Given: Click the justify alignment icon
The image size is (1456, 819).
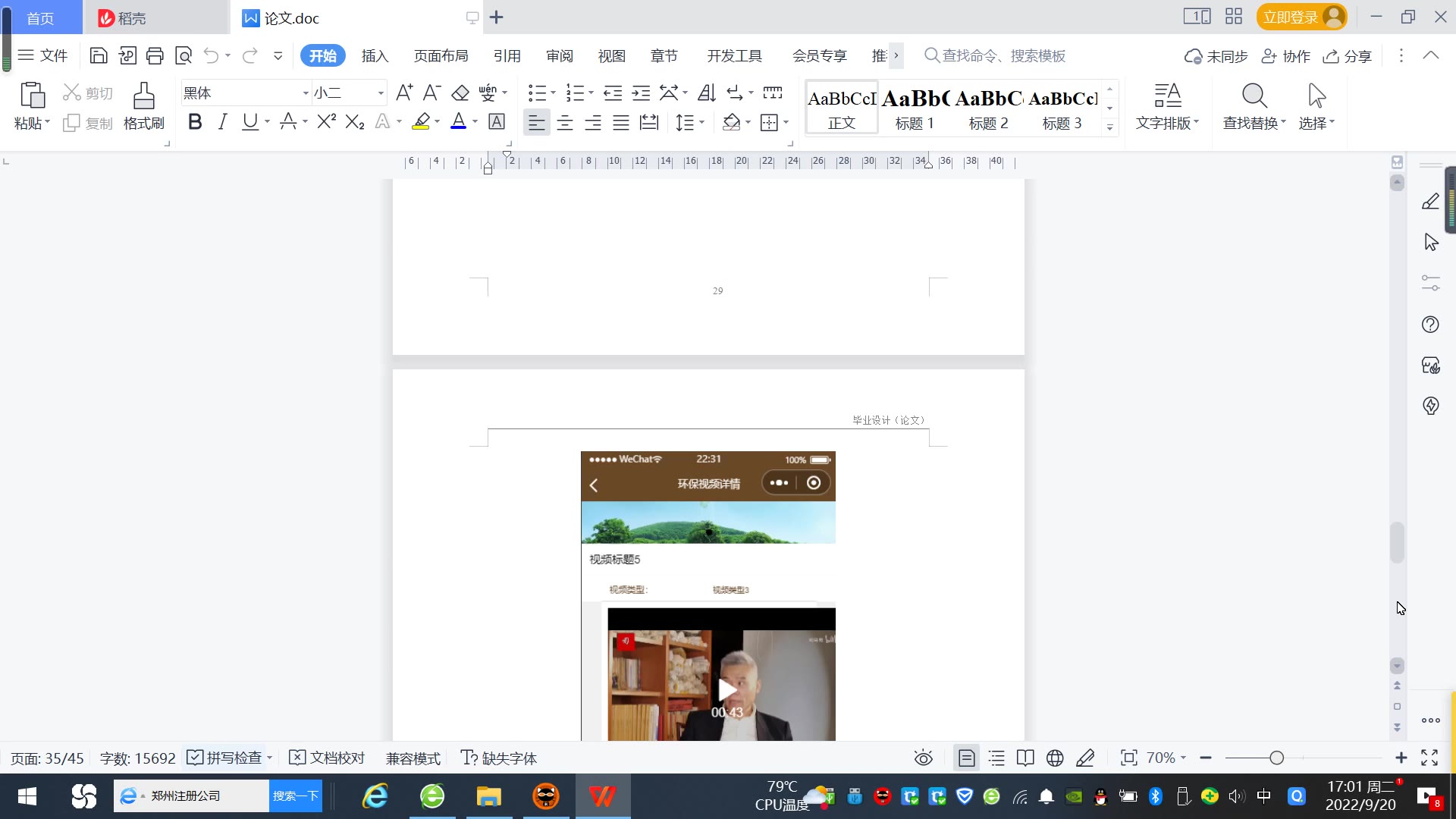Looking at the screenshot, I should [621, 122].
